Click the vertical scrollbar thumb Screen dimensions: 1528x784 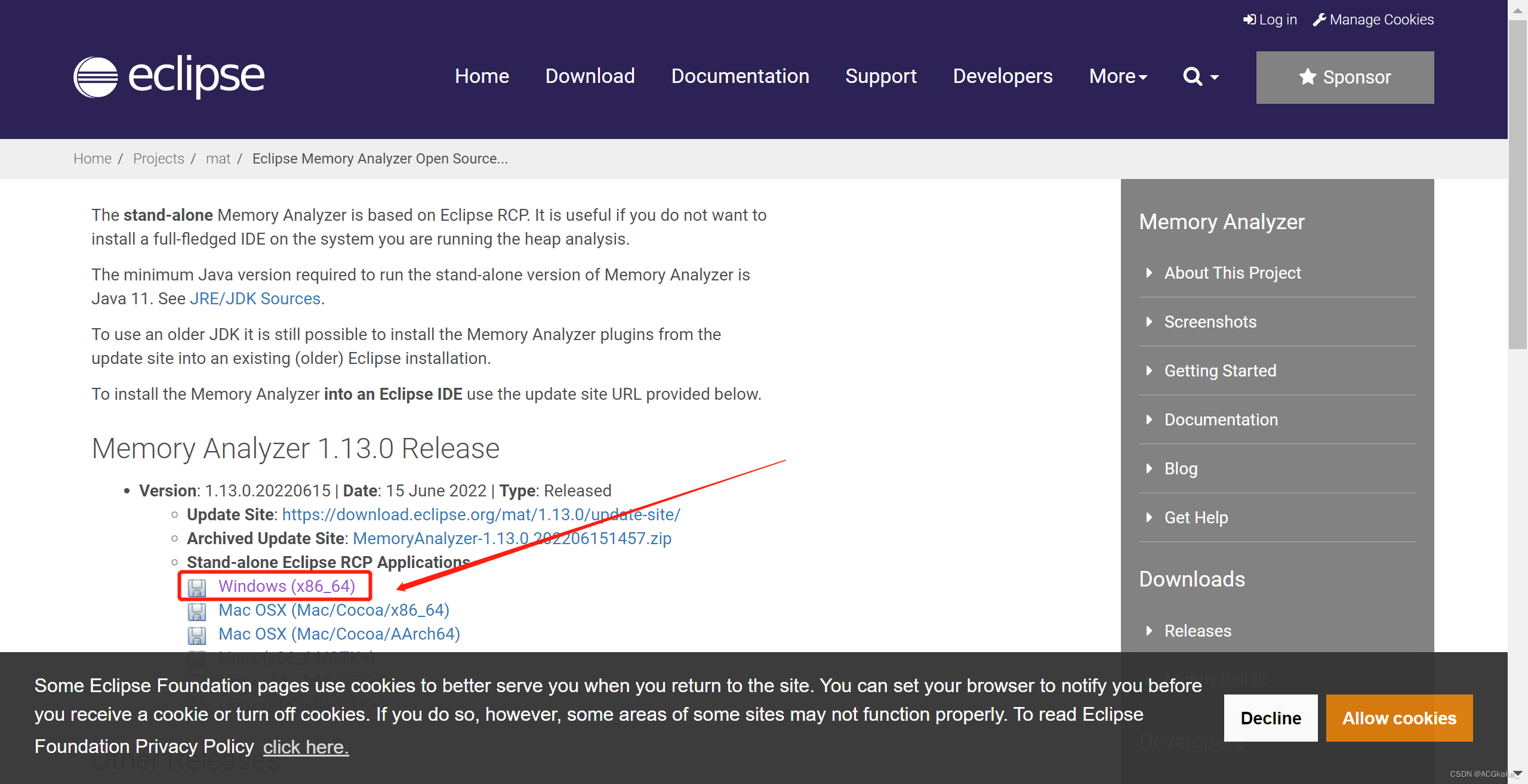1517,185
